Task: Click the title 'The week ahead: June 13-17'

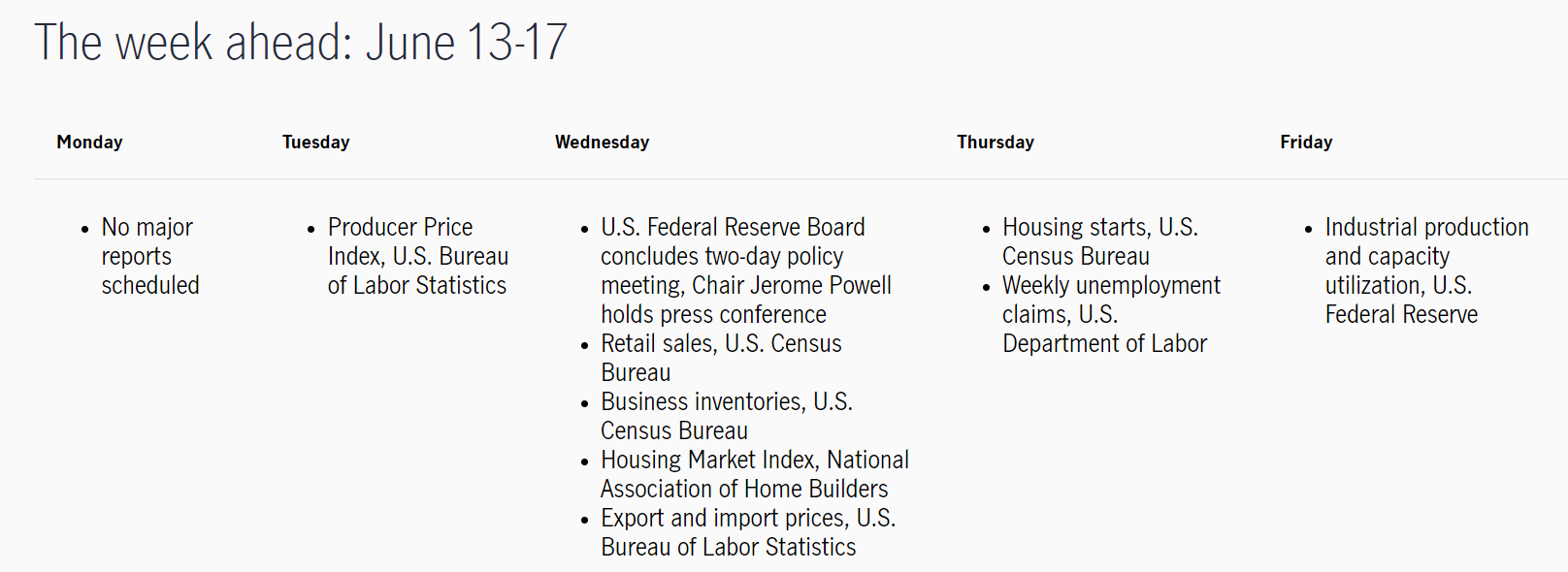Action: click(x=301, y=43)
